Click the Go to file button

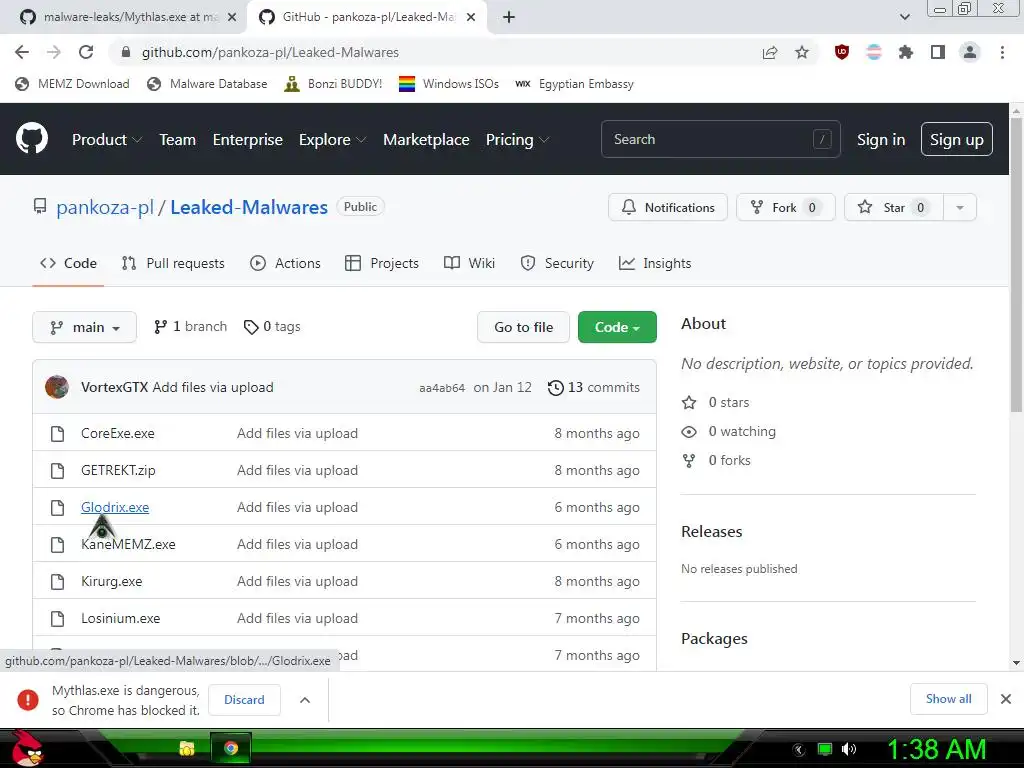(x=523, y=327)
